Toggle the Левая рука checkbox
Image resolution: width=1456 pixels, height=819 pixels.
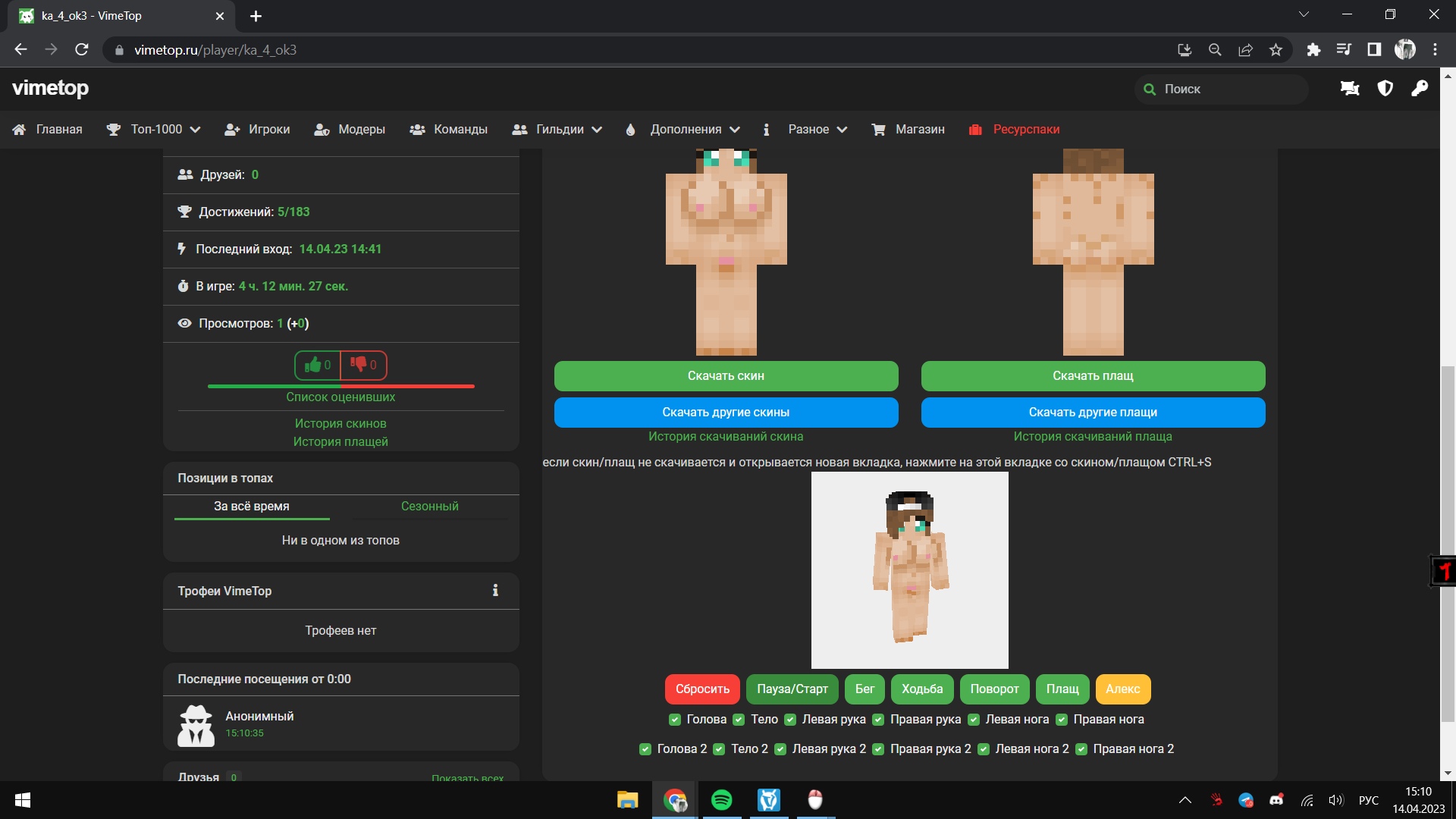pyautogui.click(x=790, y=720)
